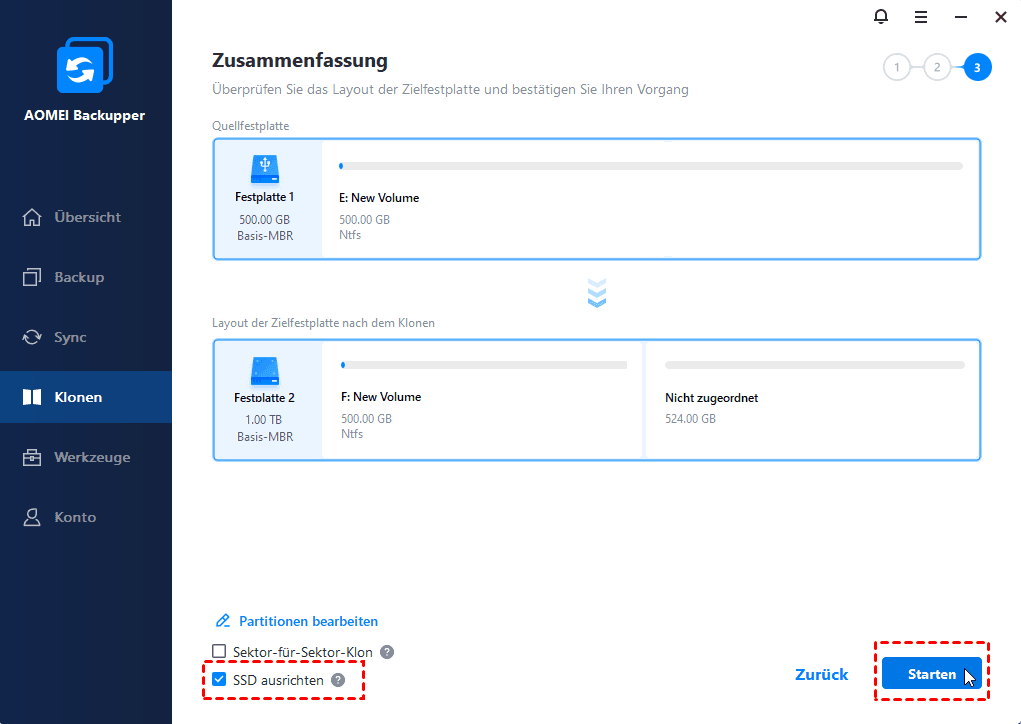1021x724 pixels.
Task: Click the E: New Volume usage bar
Action: click(650, 166)
